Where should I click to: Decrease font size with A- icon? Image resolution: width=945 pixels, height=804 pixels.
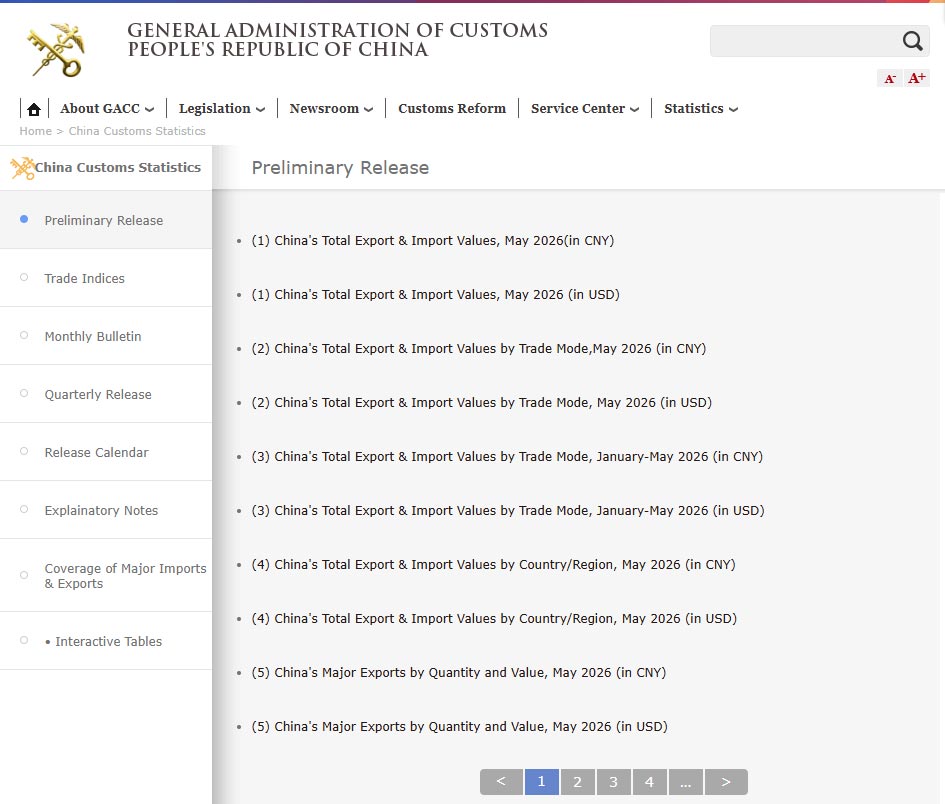(x=890, y=78)
